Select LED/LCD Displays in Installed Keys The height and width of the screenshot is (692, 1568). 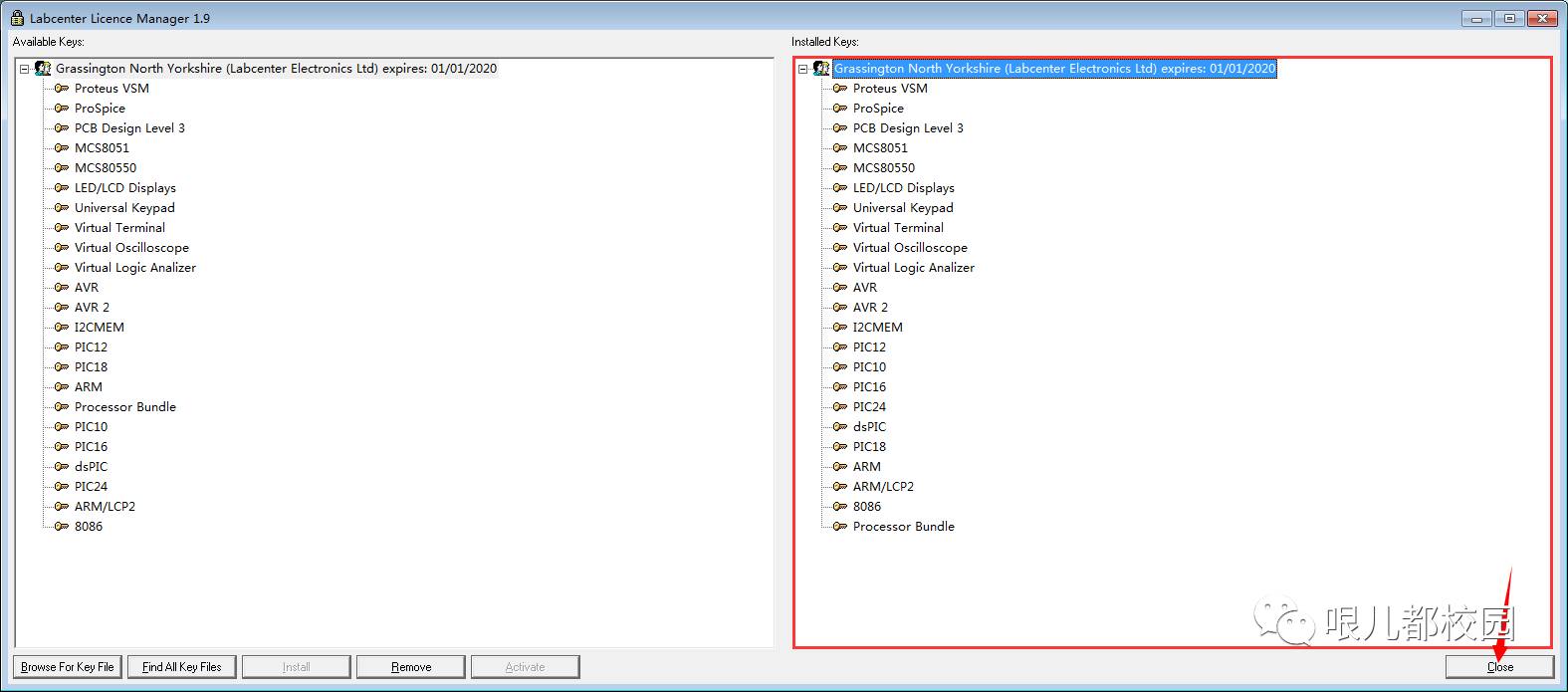[x=904, y=188]
